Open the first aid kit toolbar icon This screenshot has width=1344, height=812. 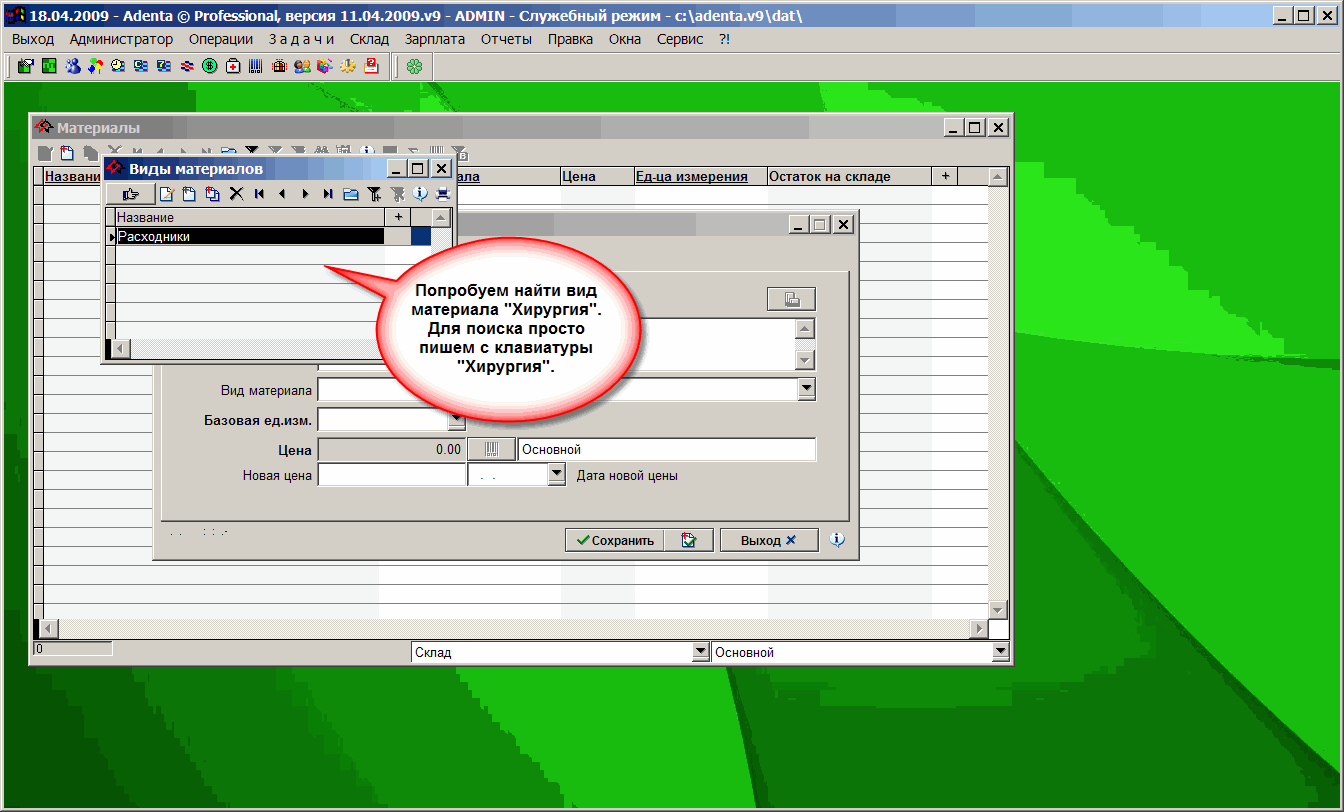click(x=233, y=67)
